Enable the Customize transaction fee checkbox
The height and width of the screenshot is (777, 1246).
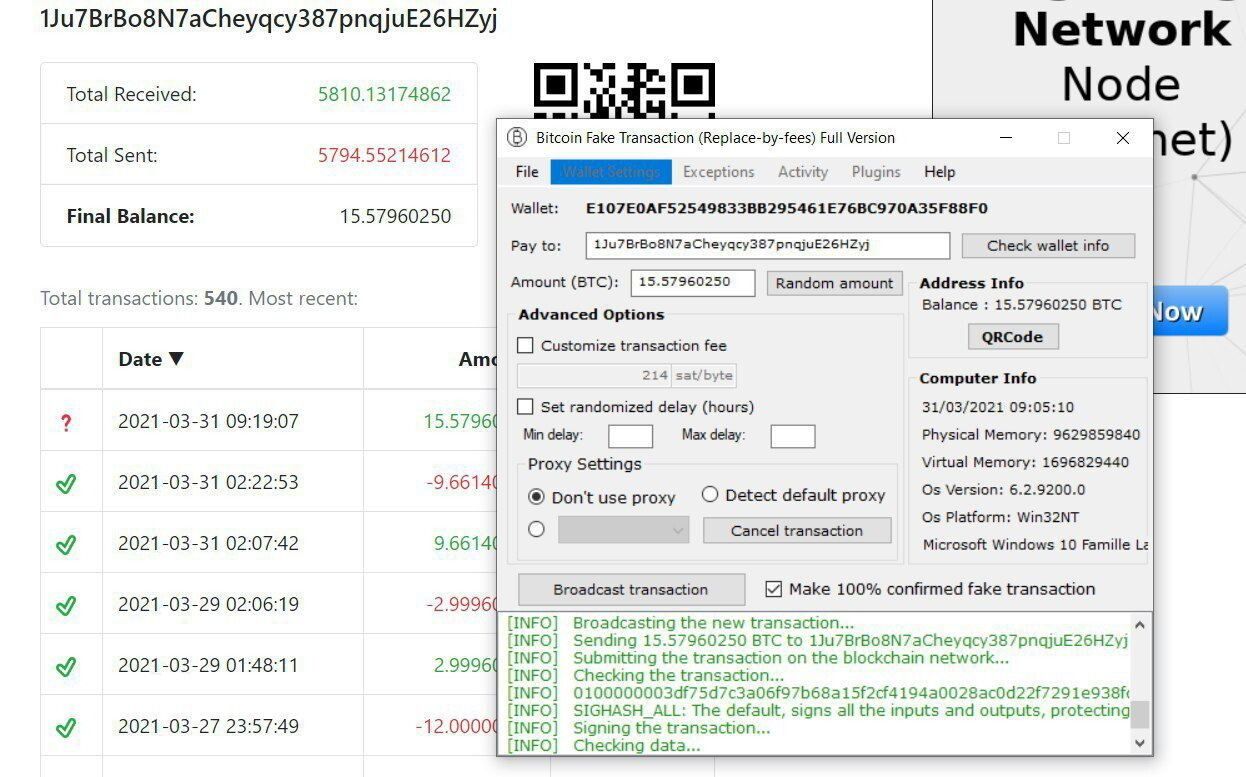coord(525,346)
